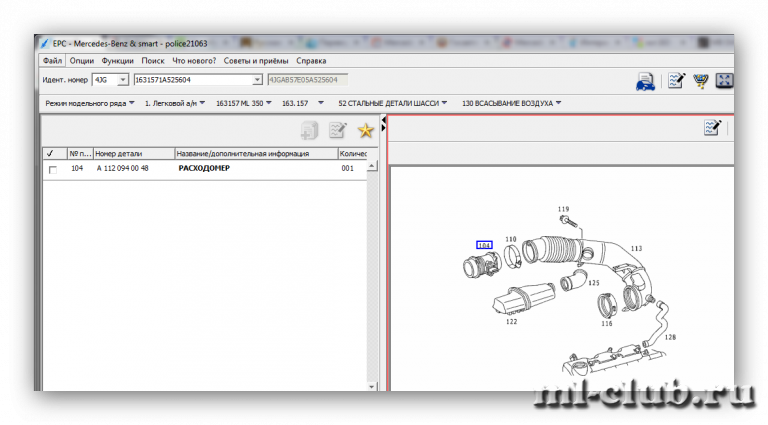Open the vehicle data card icon
Viewport: 768px width, 425px height.
(646, 81)
